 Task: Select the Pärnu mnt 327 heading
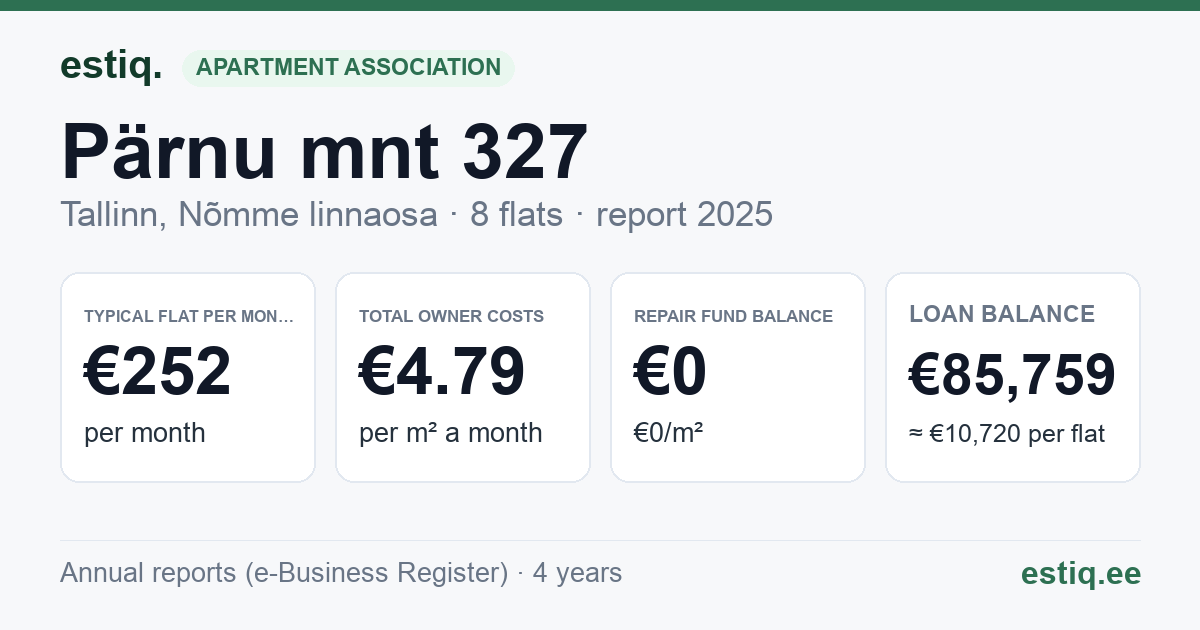[x=324, y=152]
